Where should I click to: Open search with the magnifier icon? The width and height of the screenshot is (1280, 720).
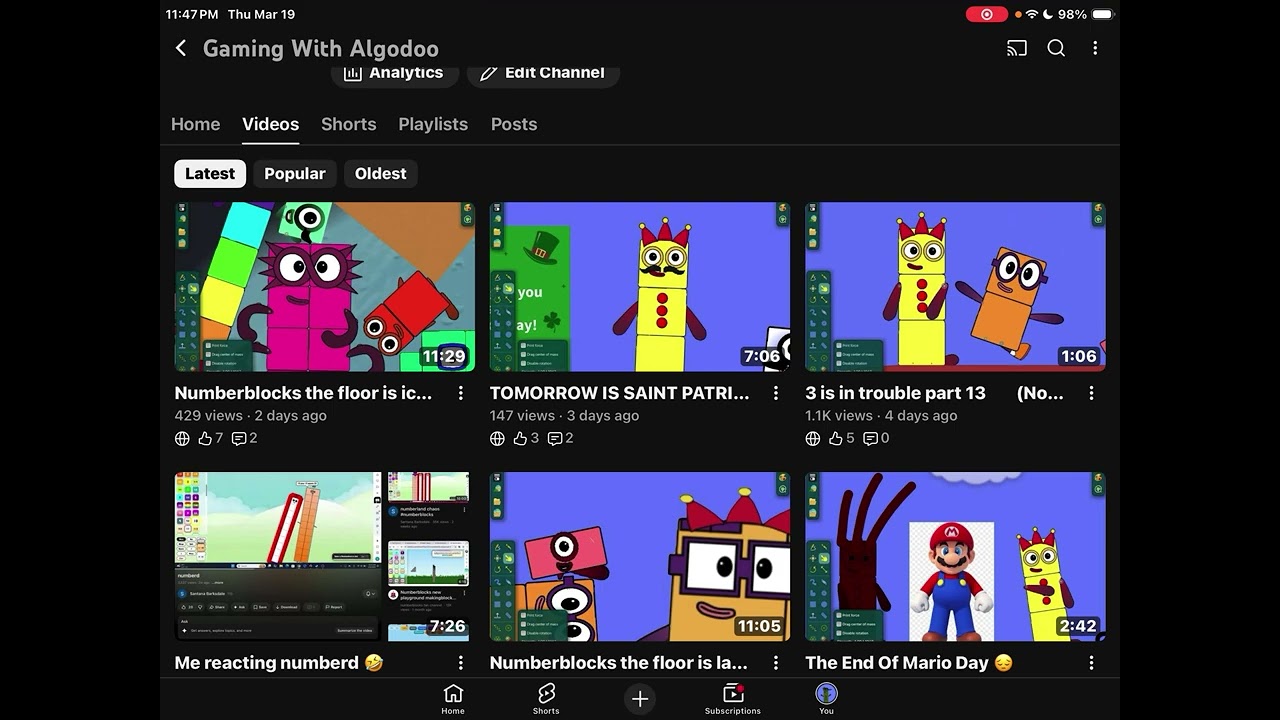click(1056, 48)
